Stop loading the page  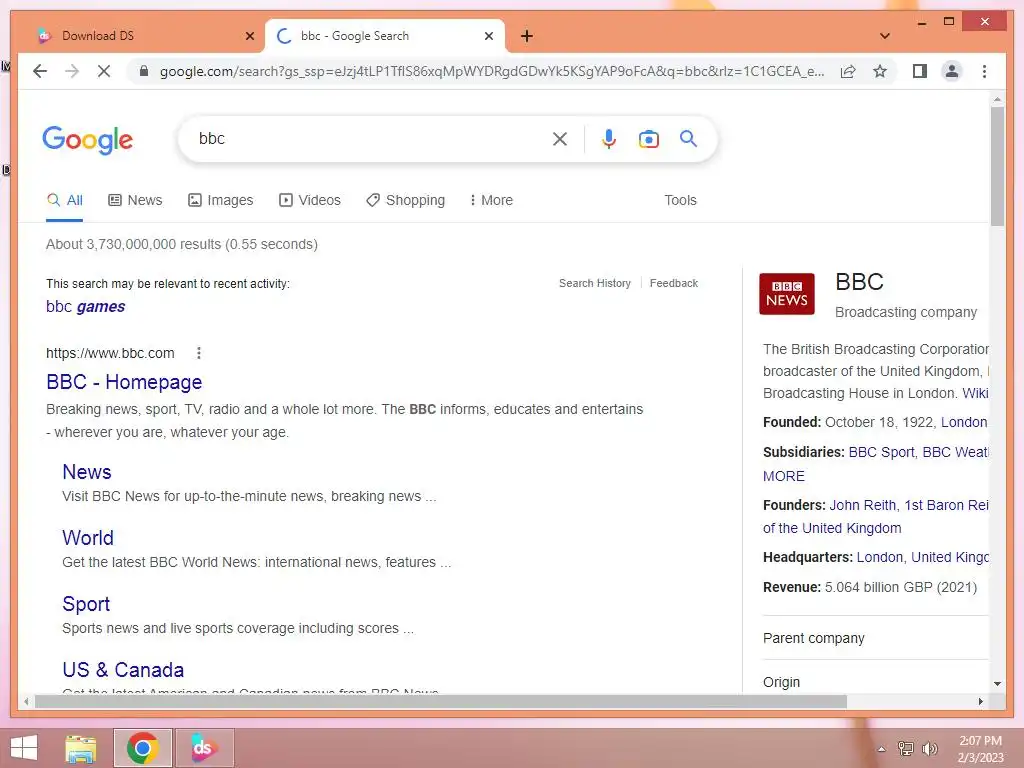(x=104, y=71)
